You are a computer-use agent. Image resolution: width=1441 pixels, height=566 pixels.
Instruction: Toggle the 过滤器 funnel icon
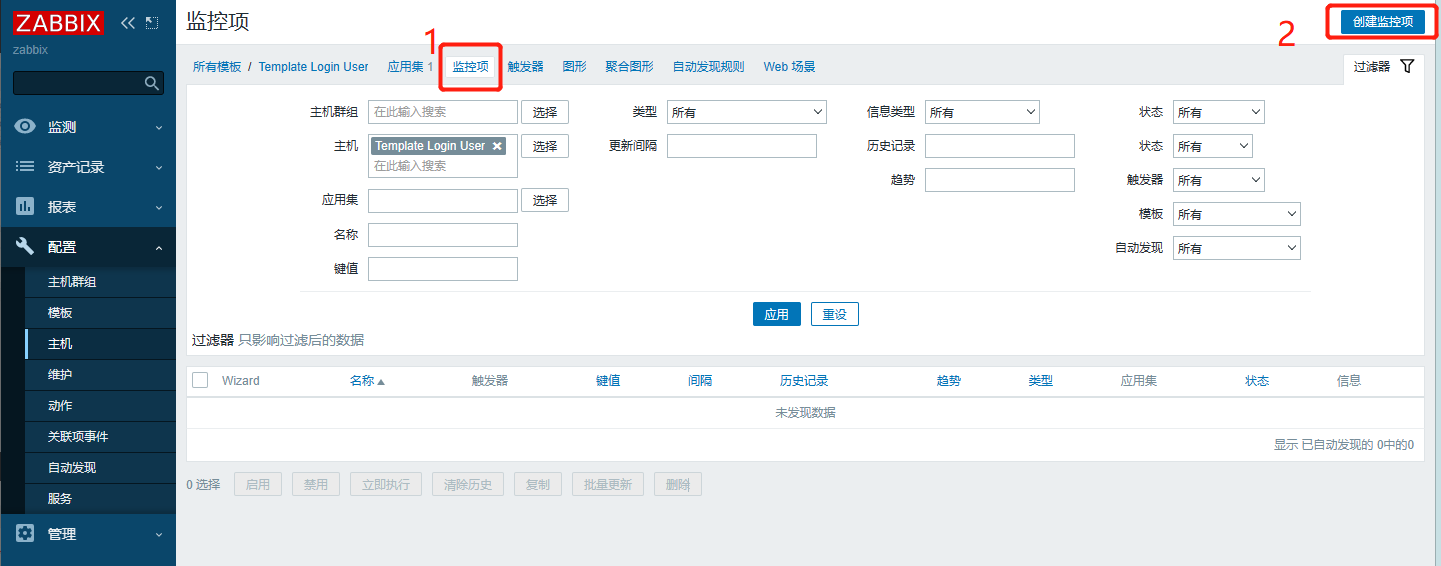[x=1407, y=66]
